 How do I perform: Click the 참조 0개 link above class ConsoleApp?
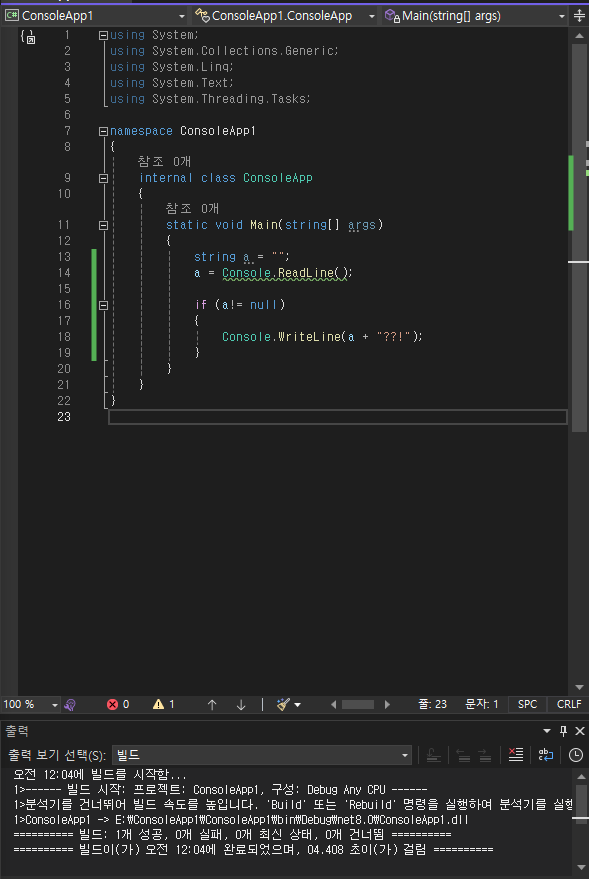tap(165, 161)
